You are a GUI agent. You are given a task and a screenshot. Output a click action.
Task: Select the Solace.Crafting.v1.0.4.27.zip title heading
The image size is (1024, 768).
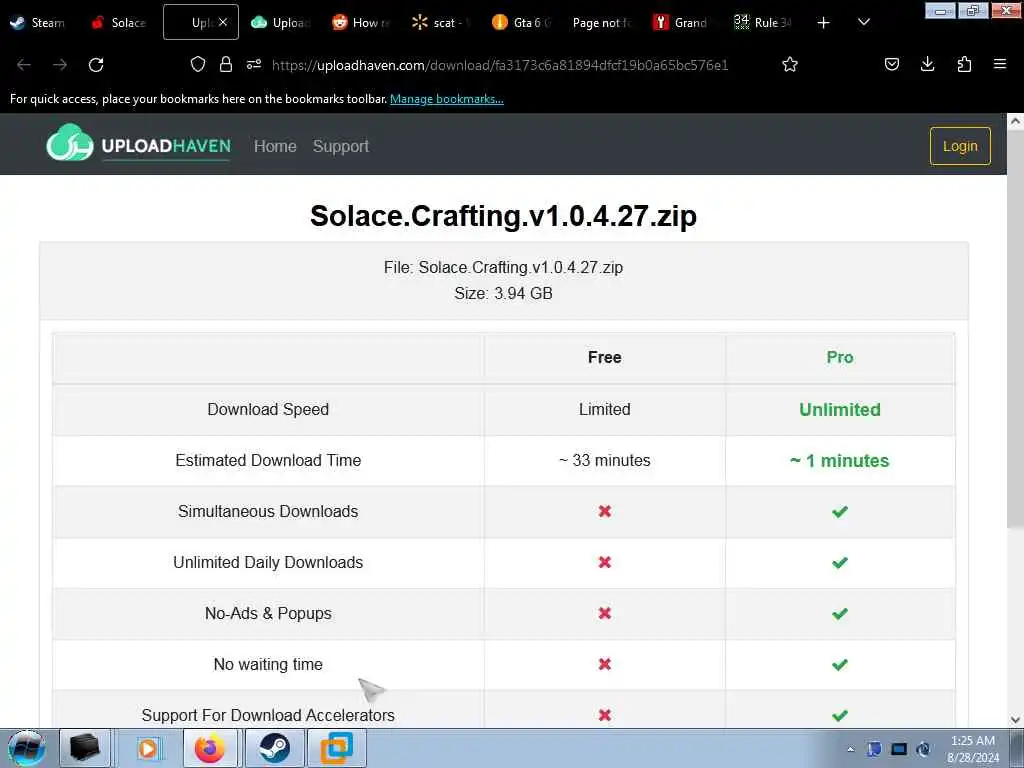[x=504, y=216]
